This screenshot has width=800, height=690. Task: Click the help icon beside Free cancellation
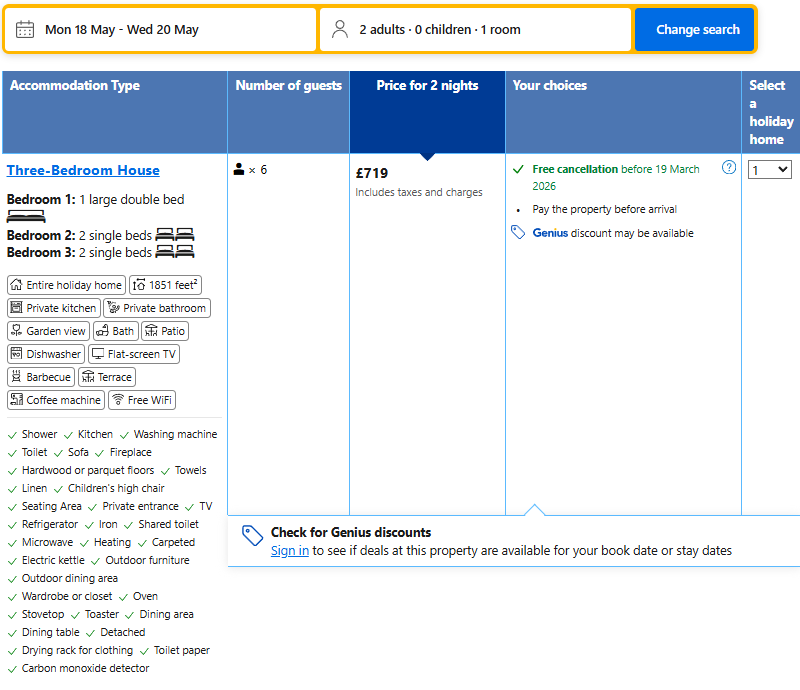click(729, 168)
